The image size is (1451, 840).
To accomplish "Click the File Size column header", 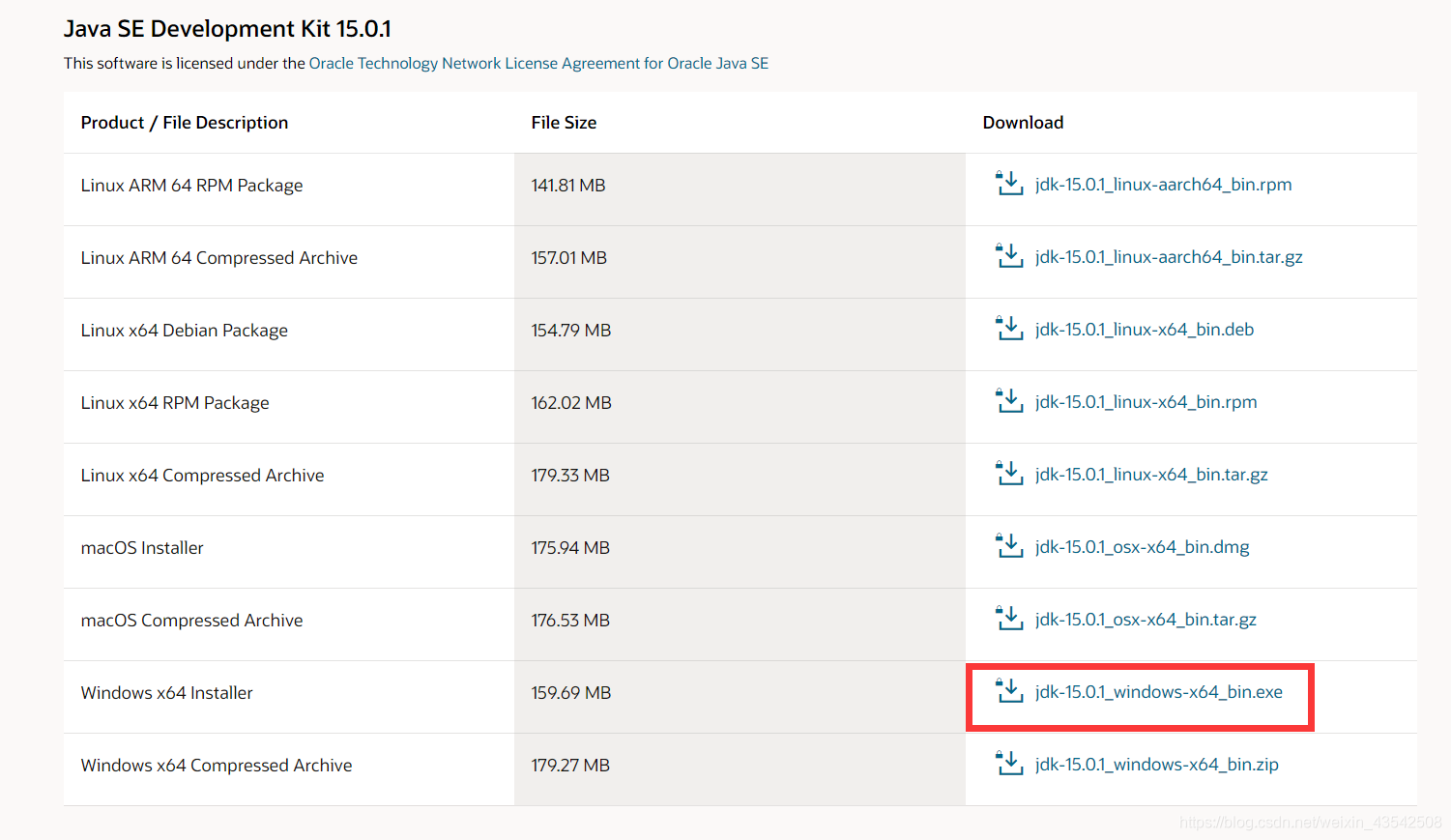I will 564,123.
